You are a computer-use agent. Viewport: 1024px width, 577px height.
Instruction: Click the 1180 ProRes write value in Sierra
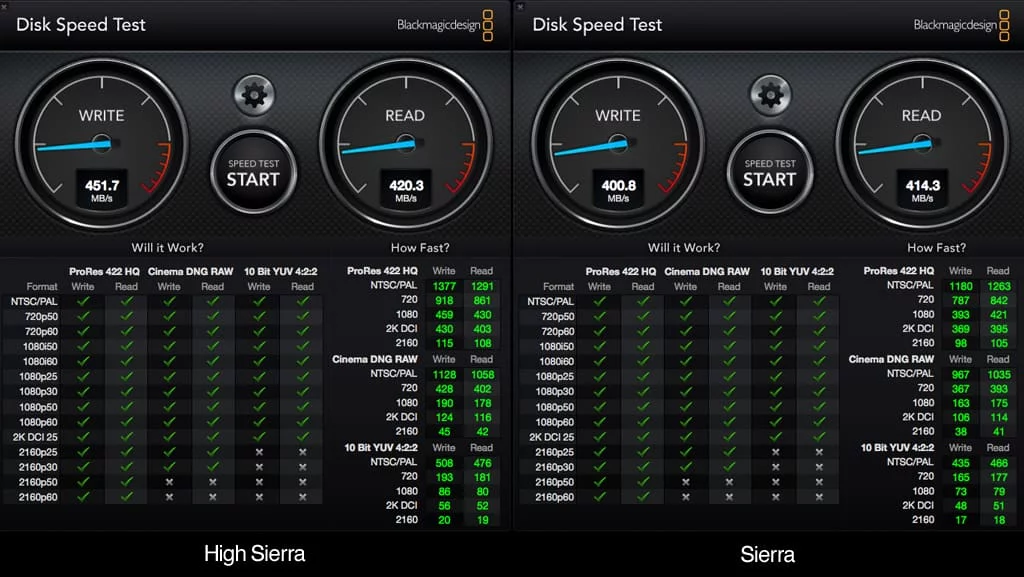click(961, 286)
